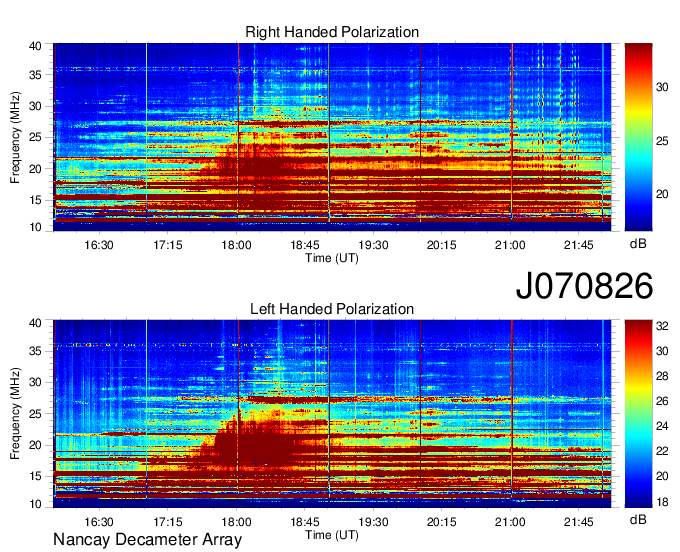This screenshot has height=552, width=680.
Task: Click the 26 dB value on Left Handed color bar
Action: (662, 401)
